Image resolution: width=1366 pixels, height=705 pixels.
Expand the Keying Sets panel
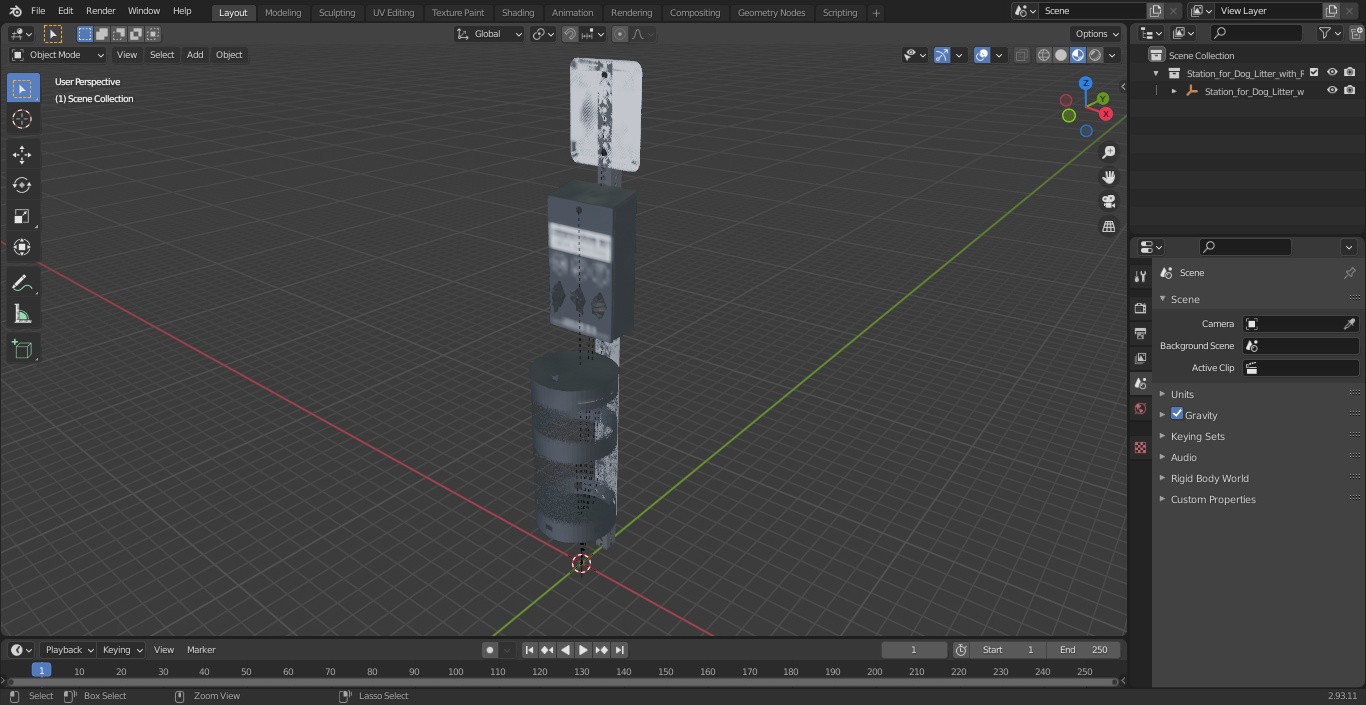point(1197,436)
